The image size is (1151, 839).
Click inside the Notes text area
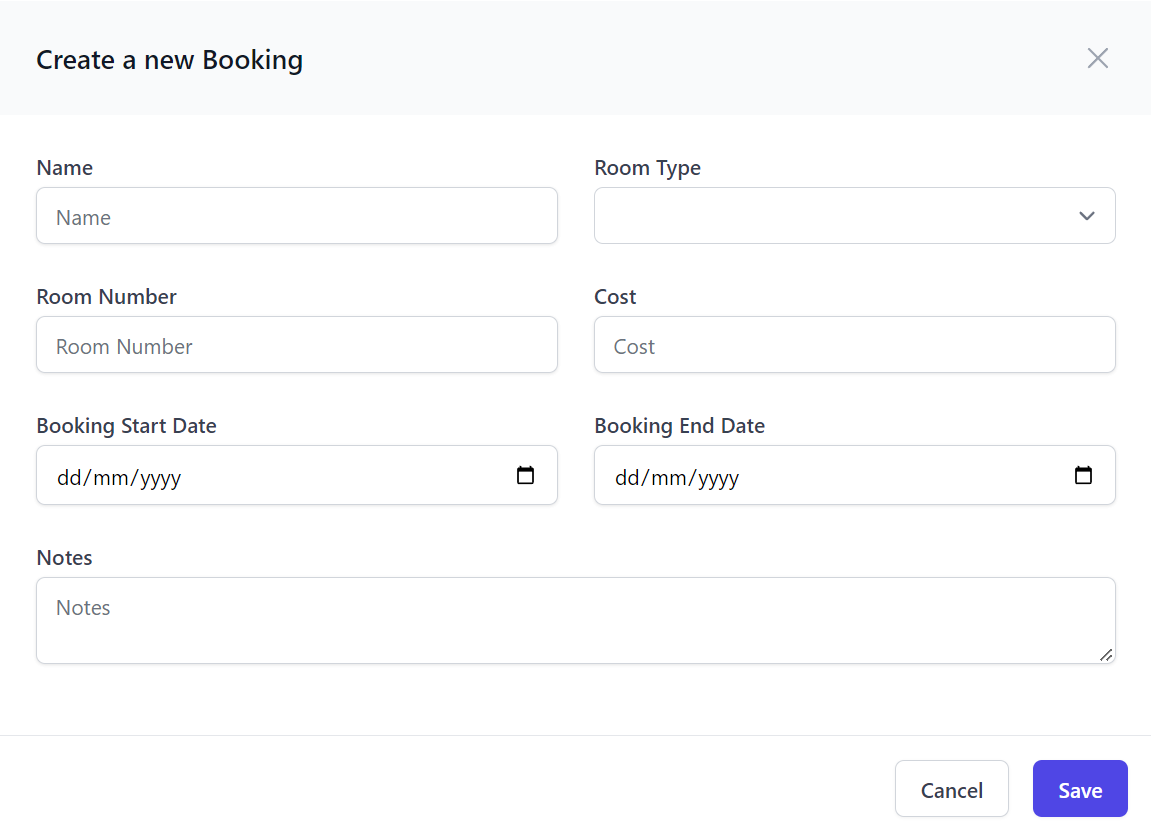click(x=575, y=620)
